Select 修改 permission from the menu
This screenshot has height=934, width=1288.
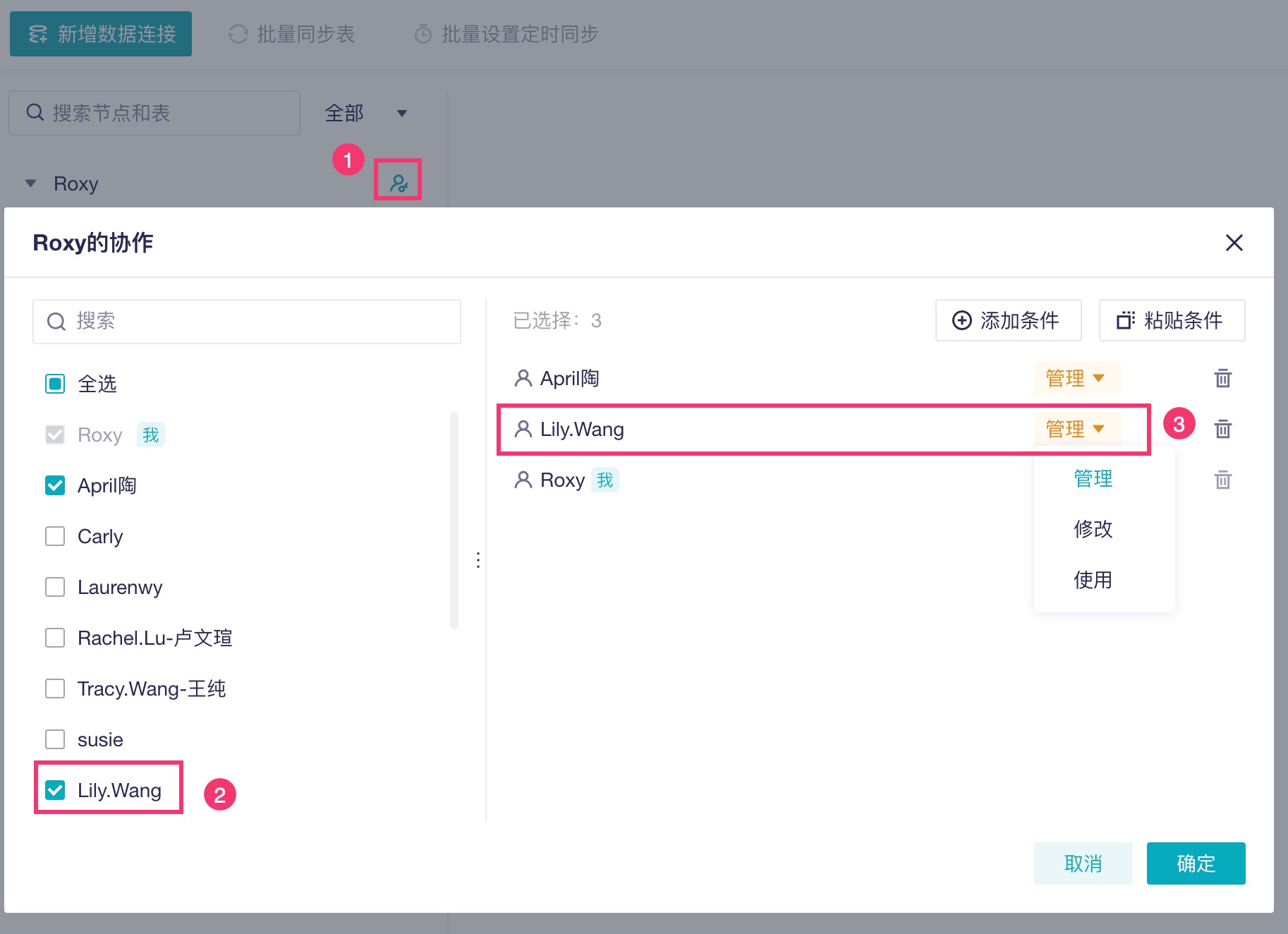click(1093, 529)
